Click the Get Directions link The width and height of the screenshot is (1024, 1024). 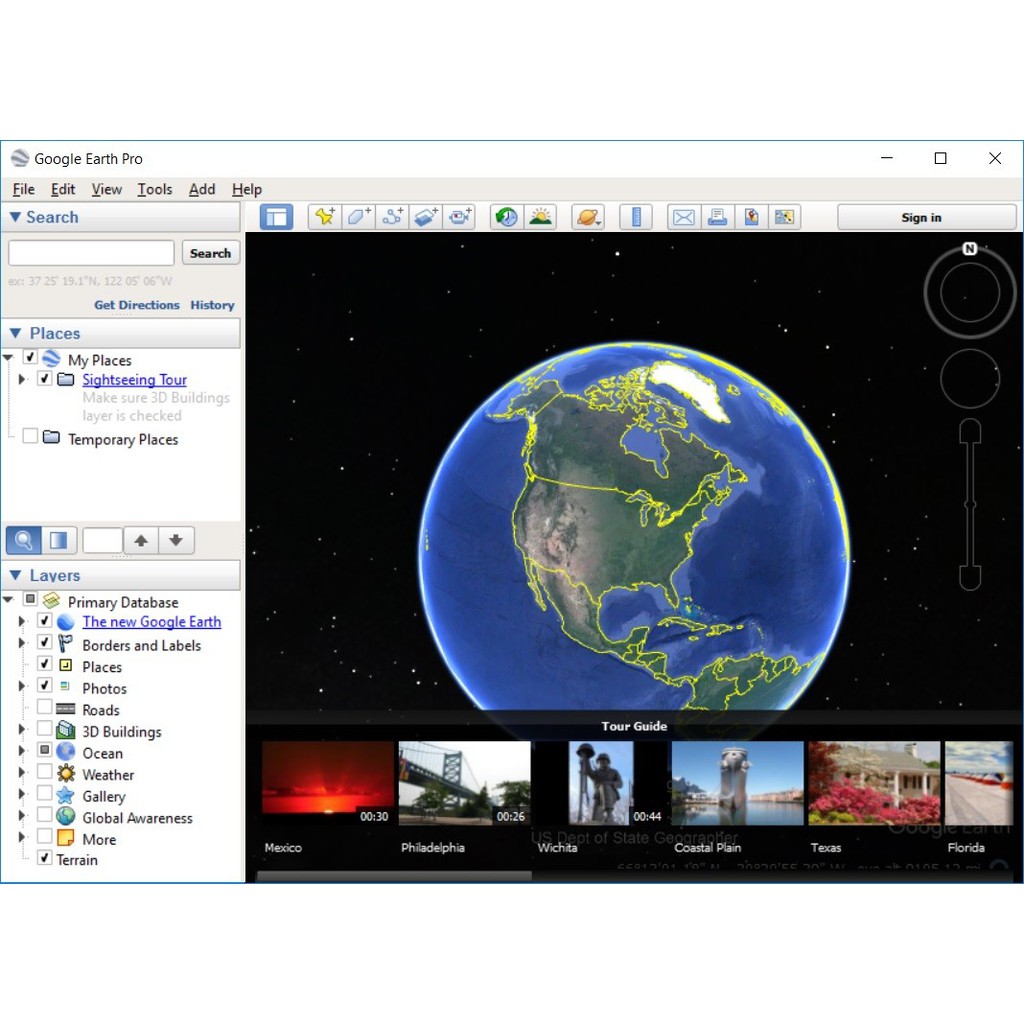tap(137, 305)
